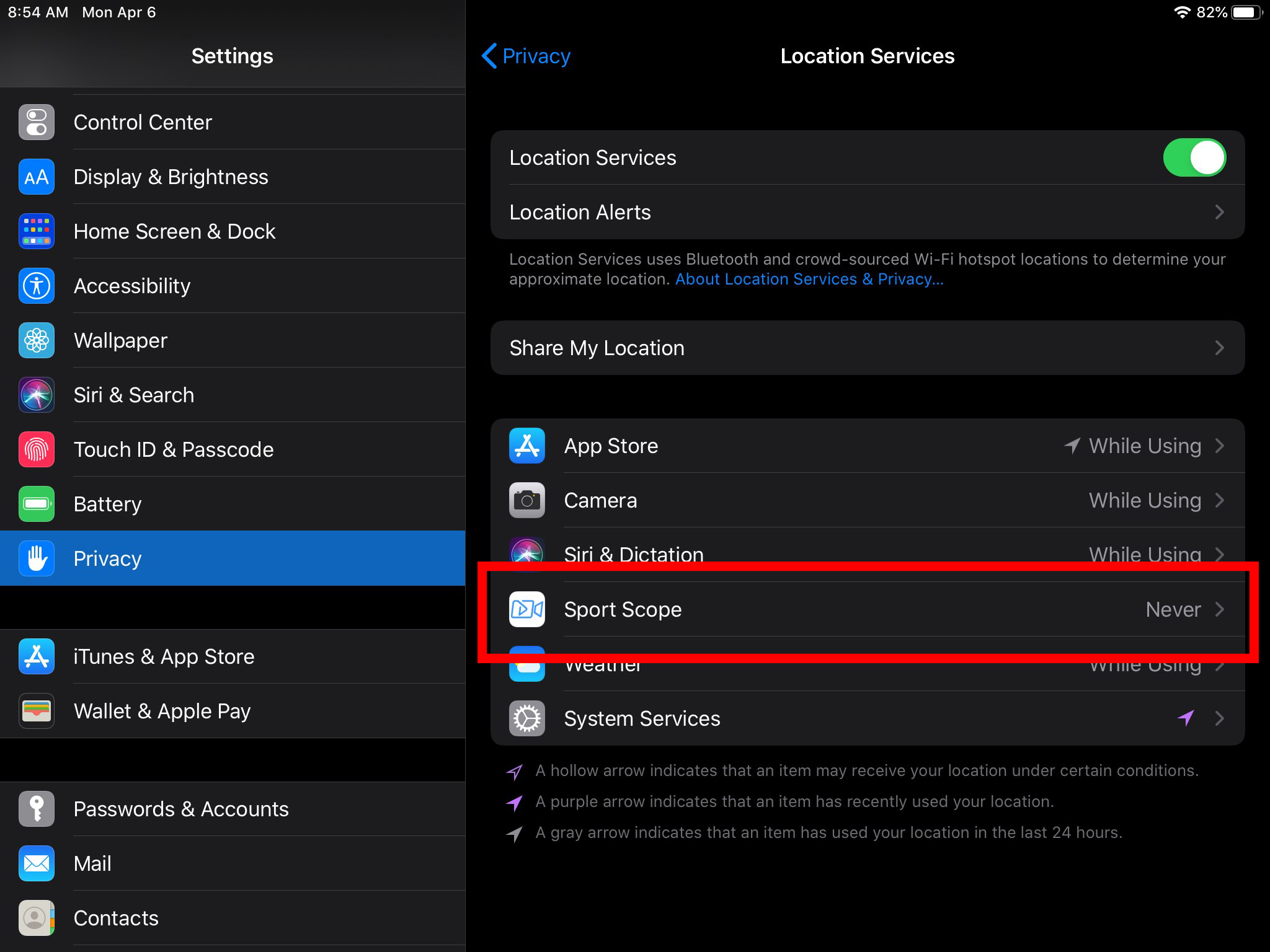Image resolution: width=1270 pixels, height=952 pixels.
Task: Tap the Home Screen & Dock grid icon
Action: (x=37, y=231)
